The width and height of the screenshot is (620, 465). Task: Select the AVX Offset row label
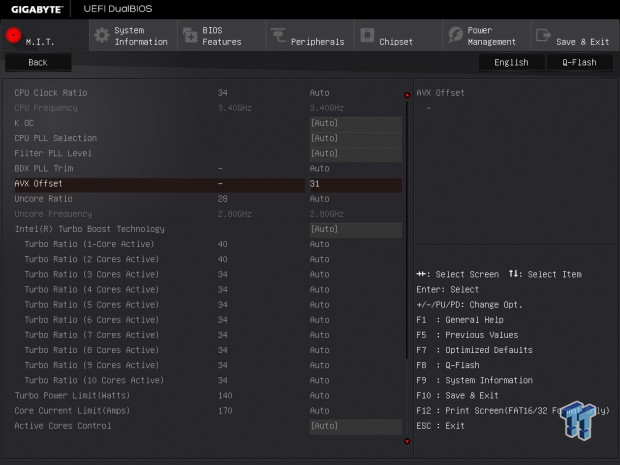pos(38,184)
